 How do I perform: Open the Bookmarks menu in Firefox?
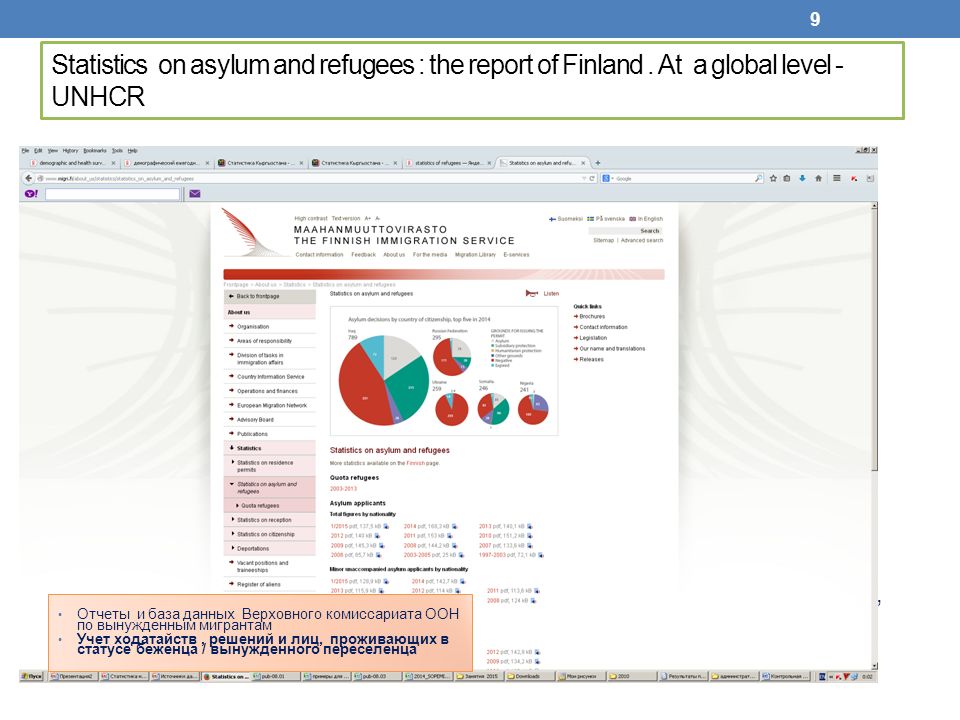[95, 151]
